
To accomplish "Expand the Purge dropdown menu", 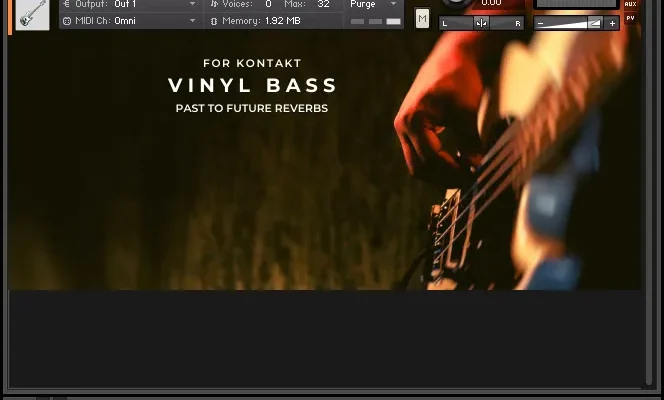I will pyautogui.click(x=373, y=5).
